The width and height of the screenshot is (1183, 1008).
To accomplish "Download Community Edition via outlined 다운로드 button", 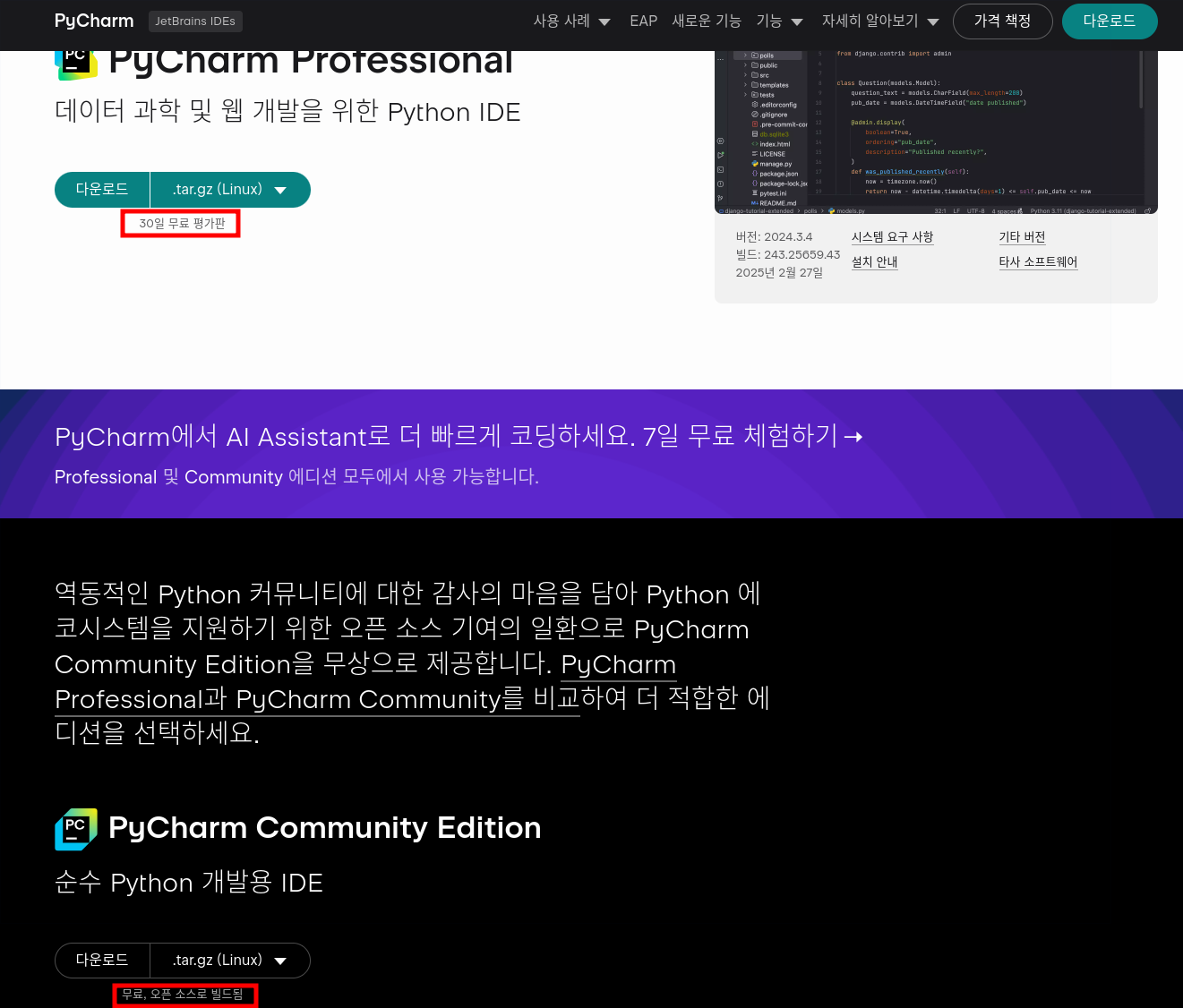I will pos(102,961).
